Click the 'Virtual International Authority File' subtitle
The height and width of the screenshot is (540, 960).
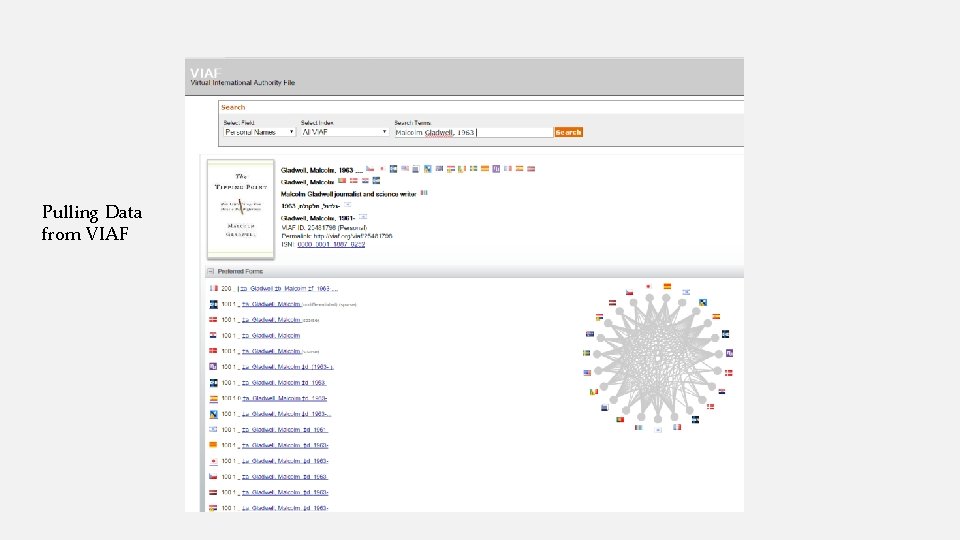pos(242,83)
